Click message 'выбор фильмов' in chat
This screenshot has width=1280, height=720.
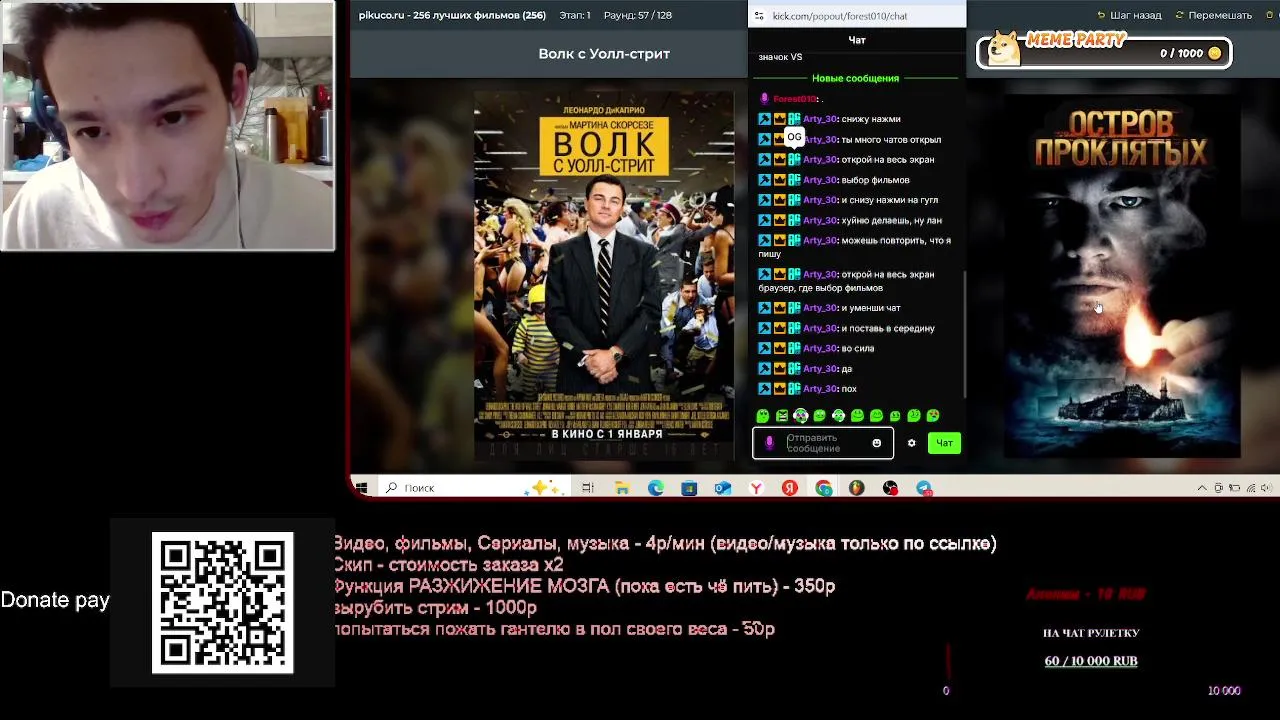click(x=875, y=180)
